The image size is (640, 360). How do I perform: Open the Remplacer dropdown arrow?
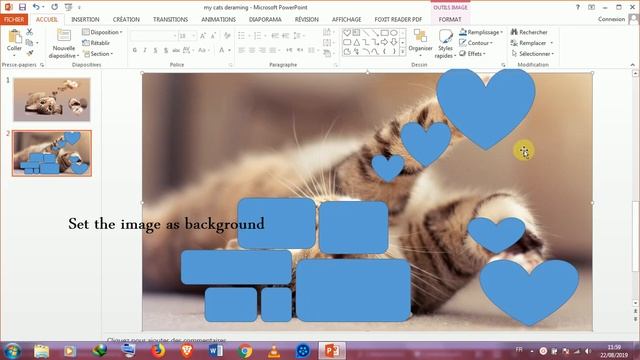pyautogui.click(x=551, y=43)
